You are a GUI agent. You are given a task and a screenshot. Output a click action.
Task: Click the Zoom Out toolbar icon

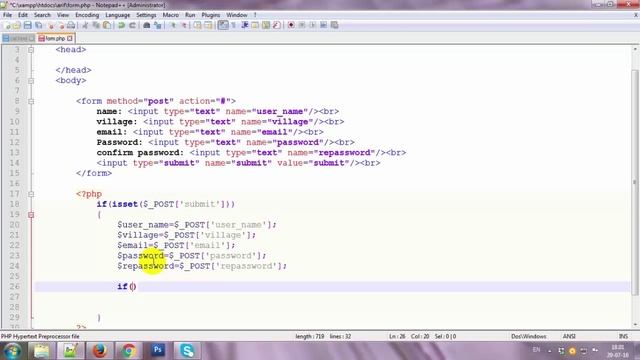(184, 25)
